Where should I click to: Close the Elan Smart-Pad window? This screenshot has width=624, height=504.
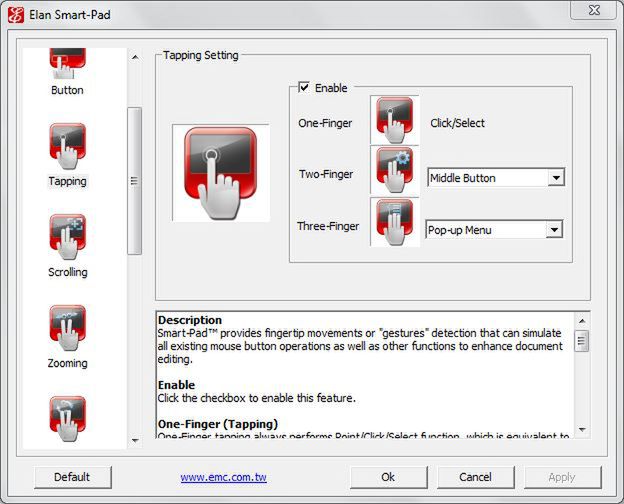coord(594,10)
